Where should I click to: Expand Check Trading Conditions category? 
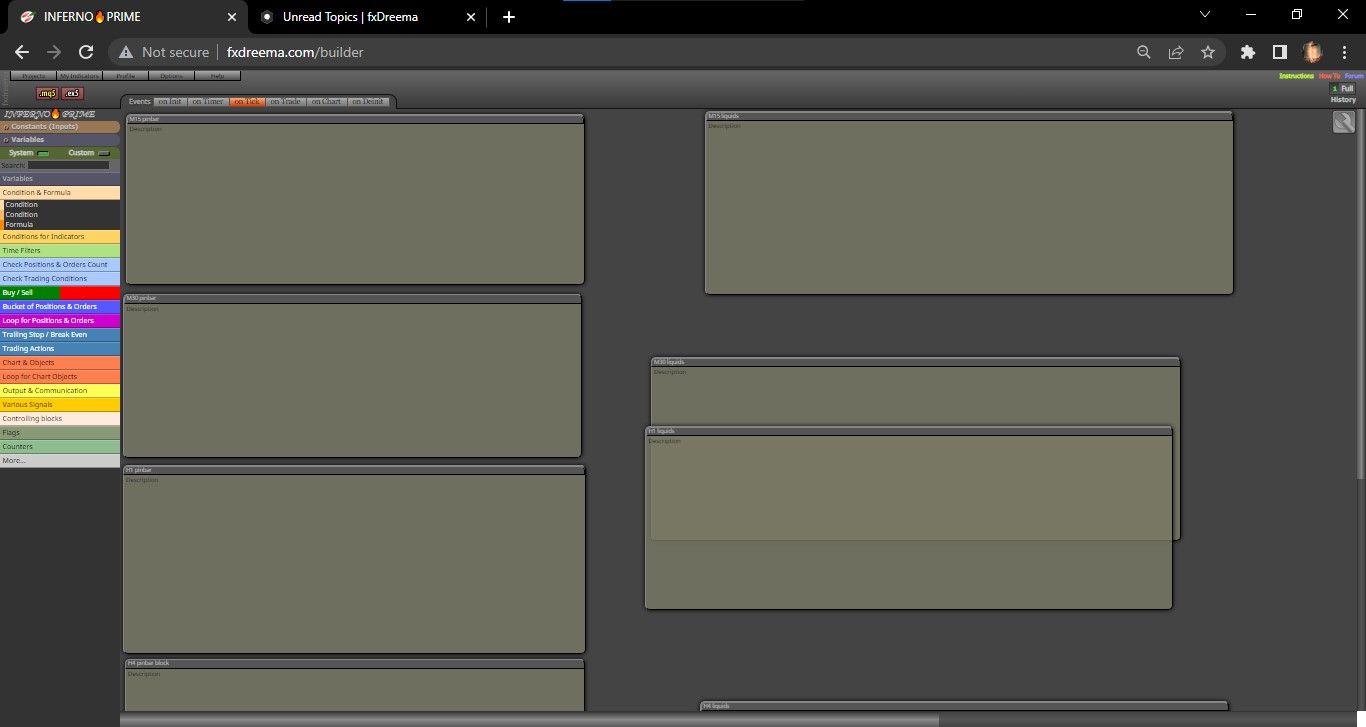pos(60,279)
